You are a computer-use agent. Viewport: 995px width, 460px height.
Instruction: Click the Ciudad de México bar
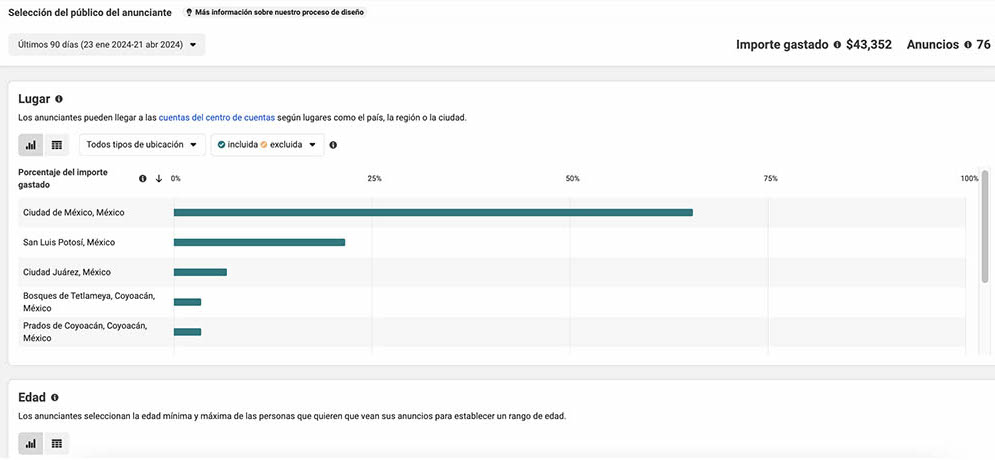pyautogui.click(x=433, y=213)
